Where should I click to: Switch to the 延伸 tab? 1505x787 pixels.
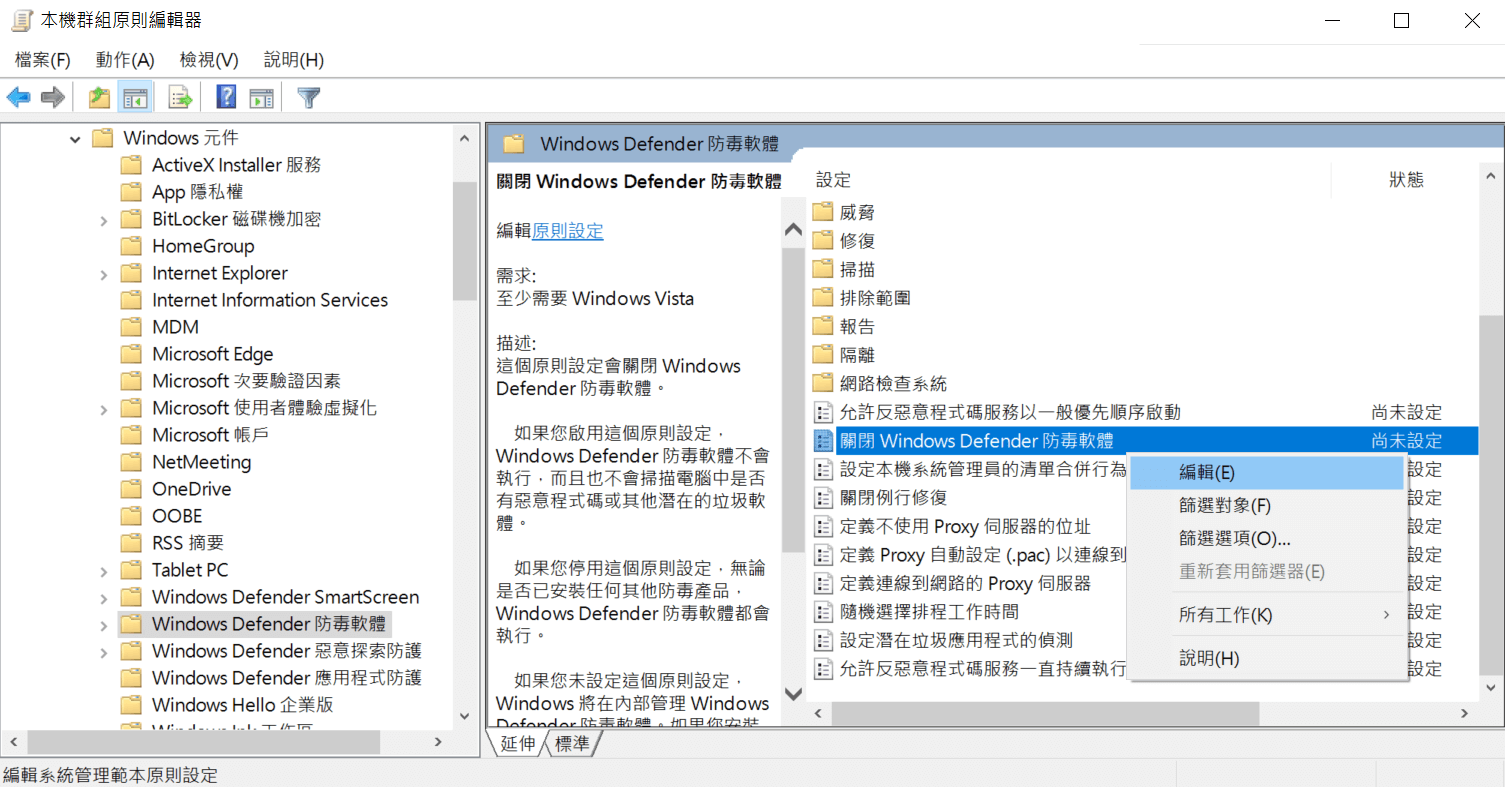pos(518,744)
